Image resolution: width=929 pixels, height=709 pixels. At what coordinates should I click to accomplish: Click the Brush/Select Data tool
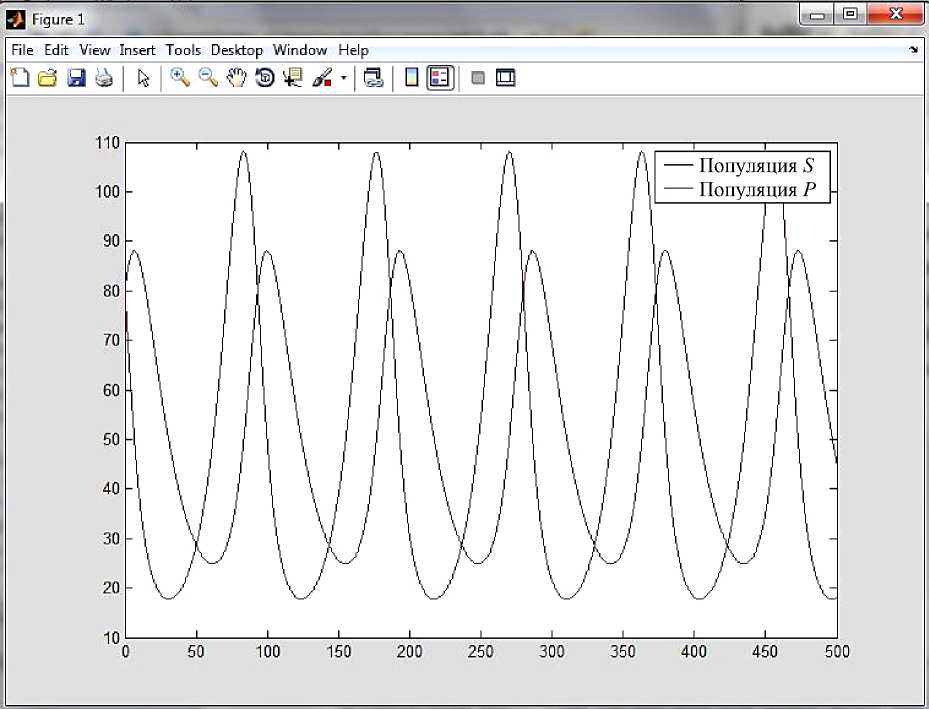(322, 78)
